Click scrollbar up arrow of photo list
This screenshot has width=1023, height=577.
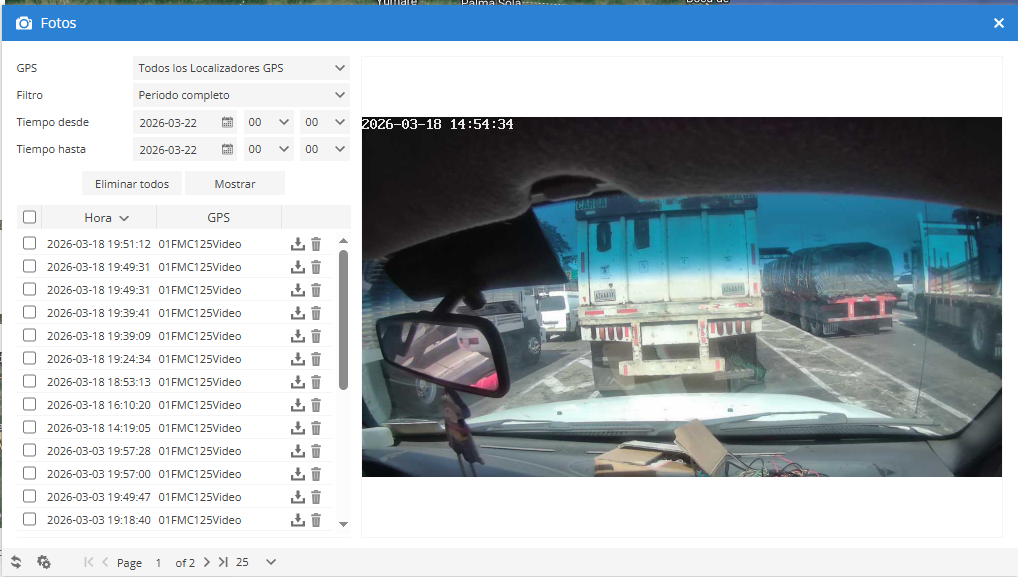coord(344,242)
